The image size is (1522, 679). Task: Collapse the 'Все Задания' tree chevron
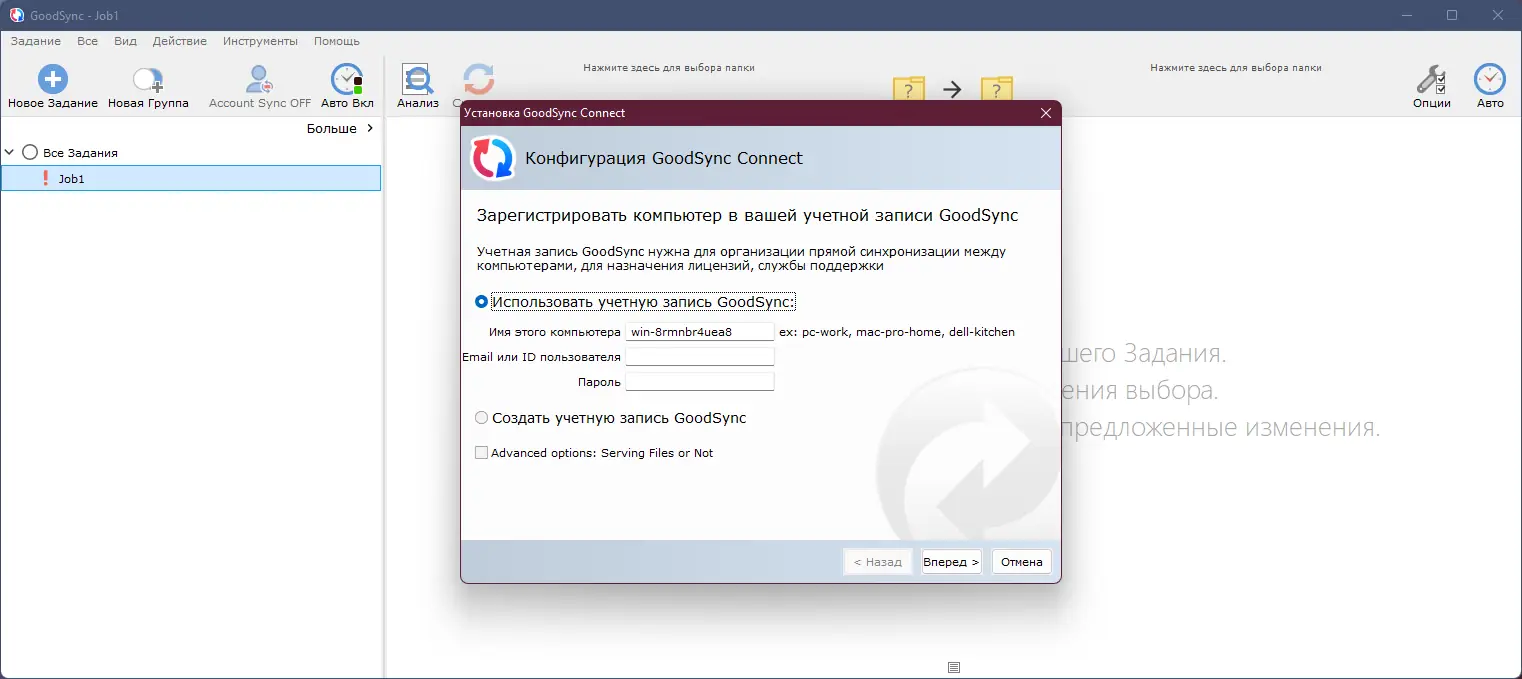pos(10,152)
